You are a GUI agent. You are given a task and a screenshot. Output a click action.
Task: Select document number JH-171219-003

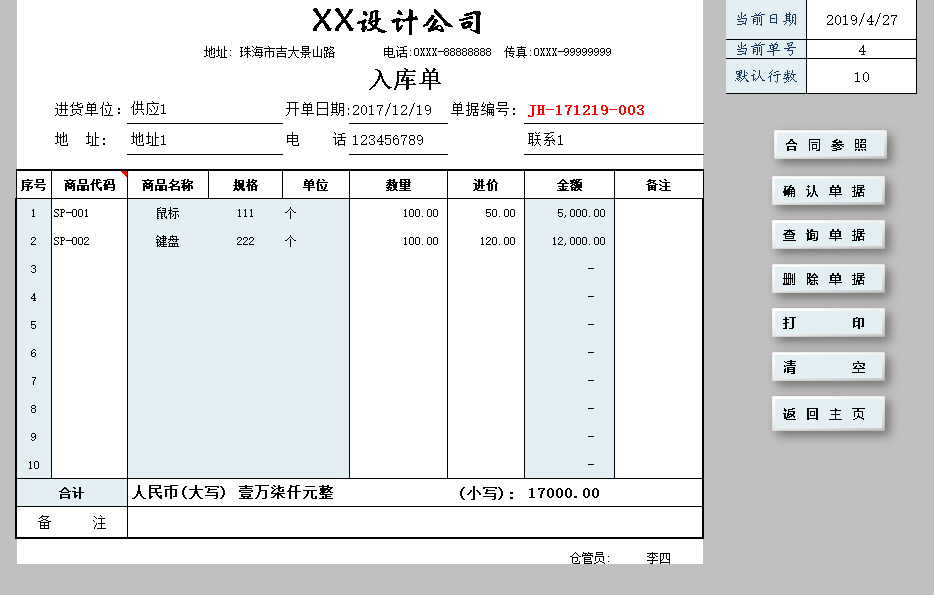(586, 111)
